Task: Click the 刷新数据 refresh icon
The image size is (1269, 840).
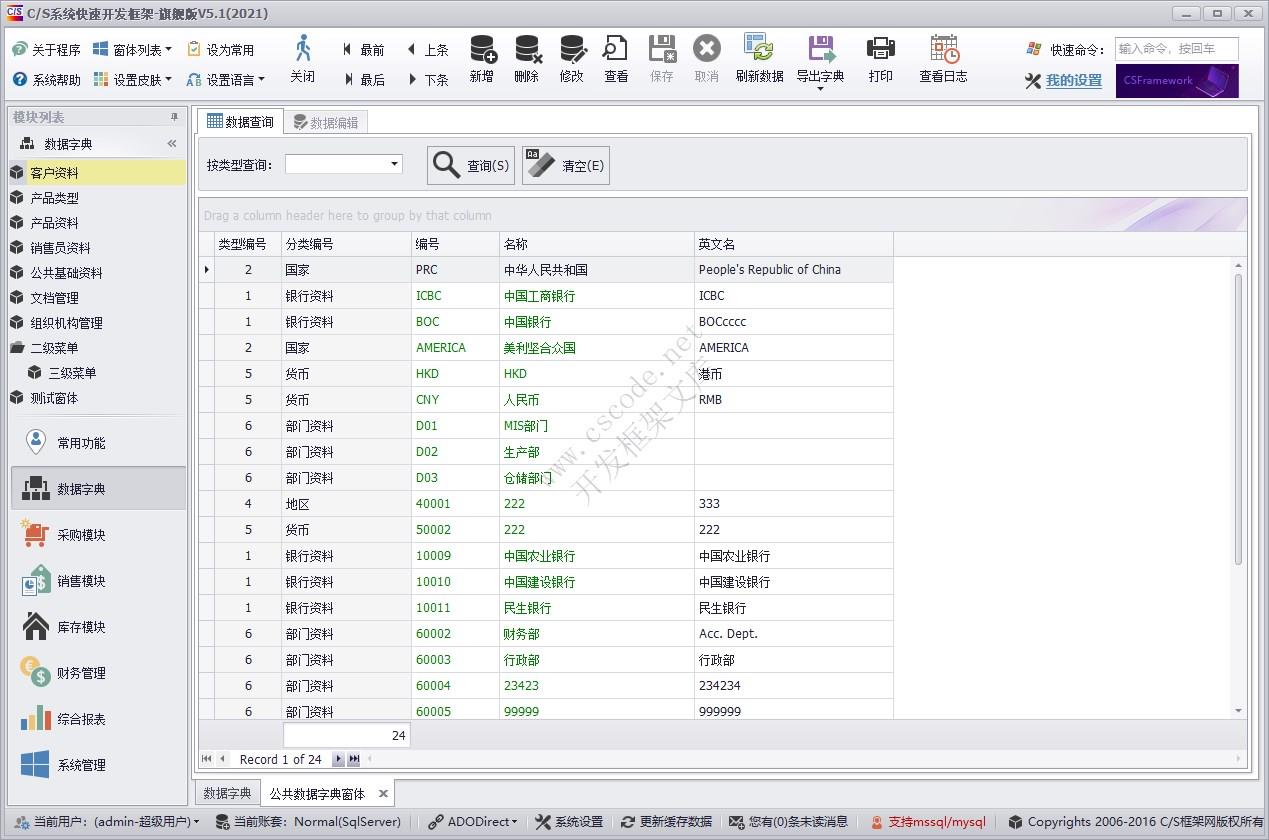Action: [760, 60]
